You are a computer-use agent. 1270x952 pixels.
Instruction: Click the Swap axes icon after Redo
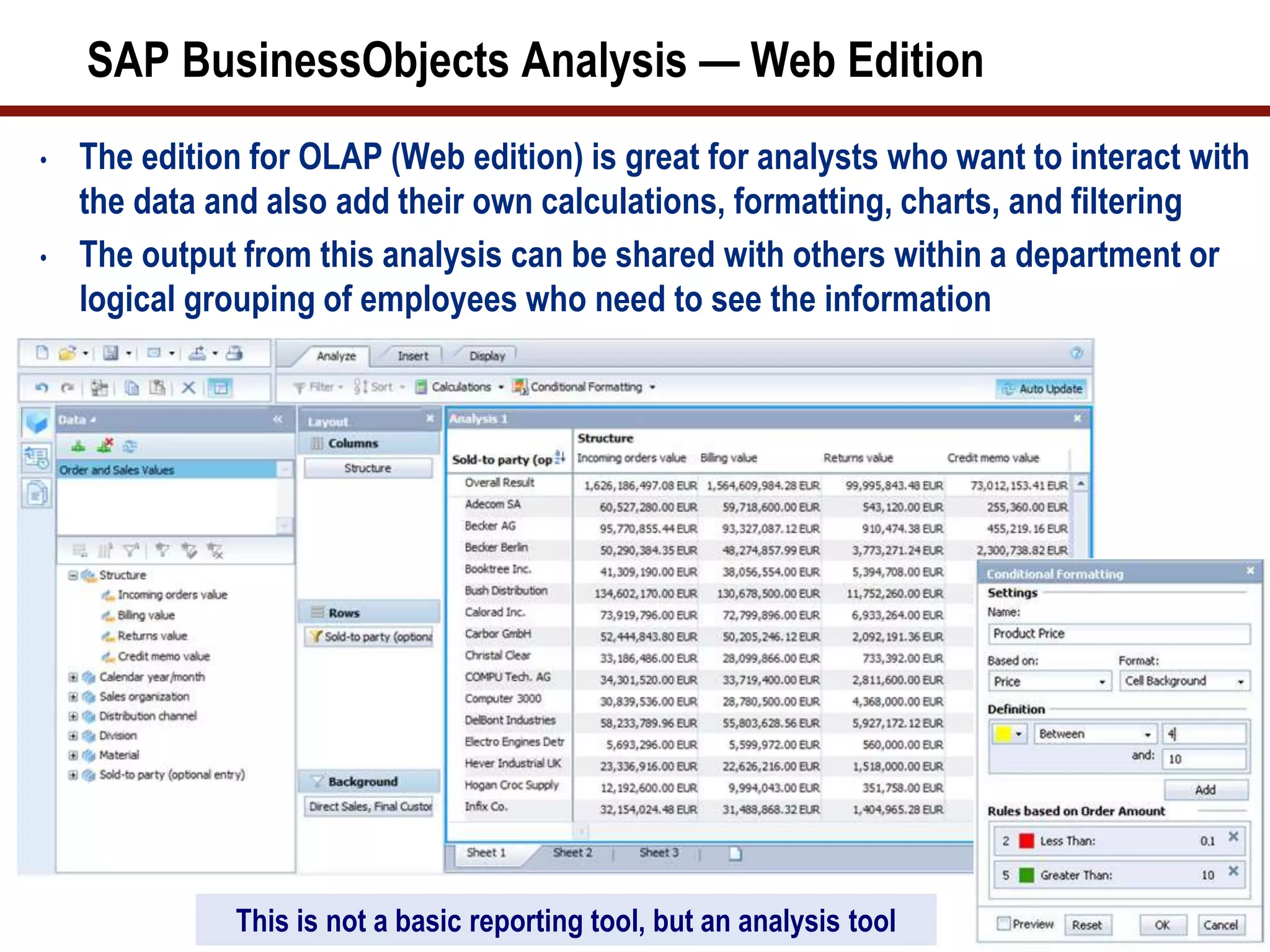point(99,388)
